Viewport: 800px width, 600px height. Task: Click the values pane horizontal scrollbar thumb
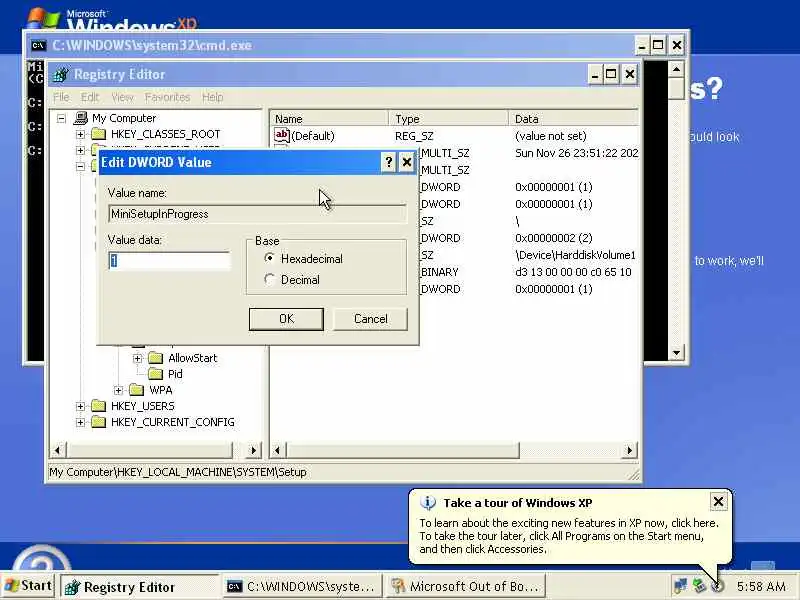point(403,450)
